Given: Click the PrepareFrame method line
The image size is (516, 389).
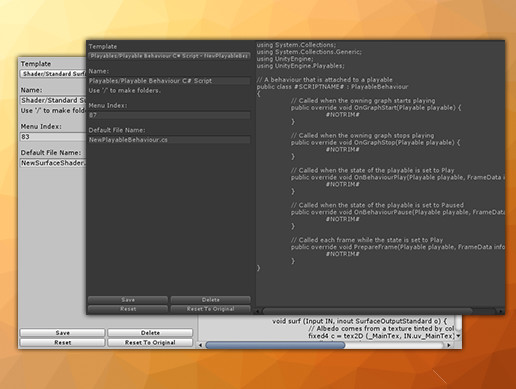Looking at the screenshot, I should (x=398, y=247).
